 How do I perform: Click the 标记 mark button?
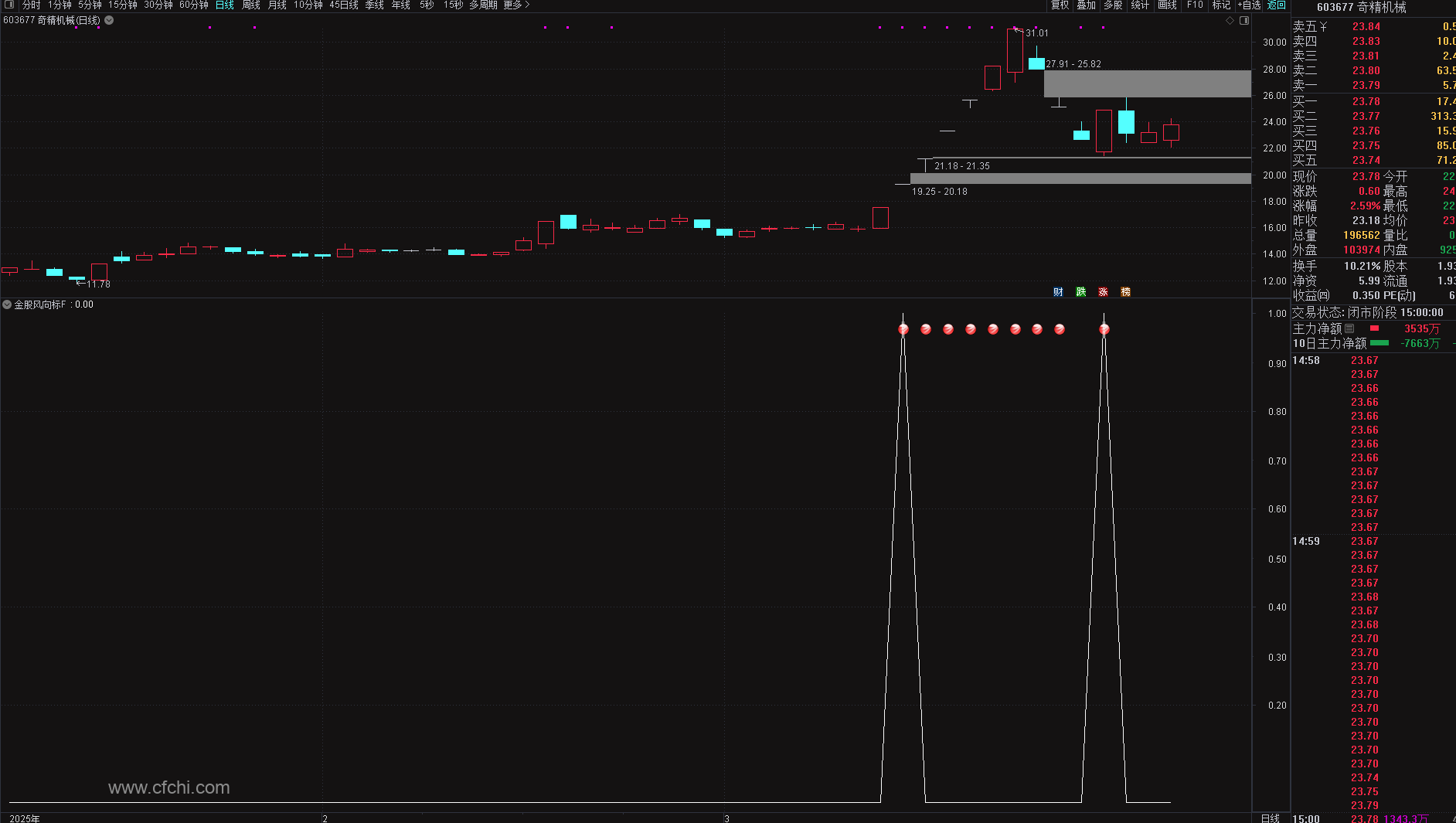click(x=1221, y=5)
